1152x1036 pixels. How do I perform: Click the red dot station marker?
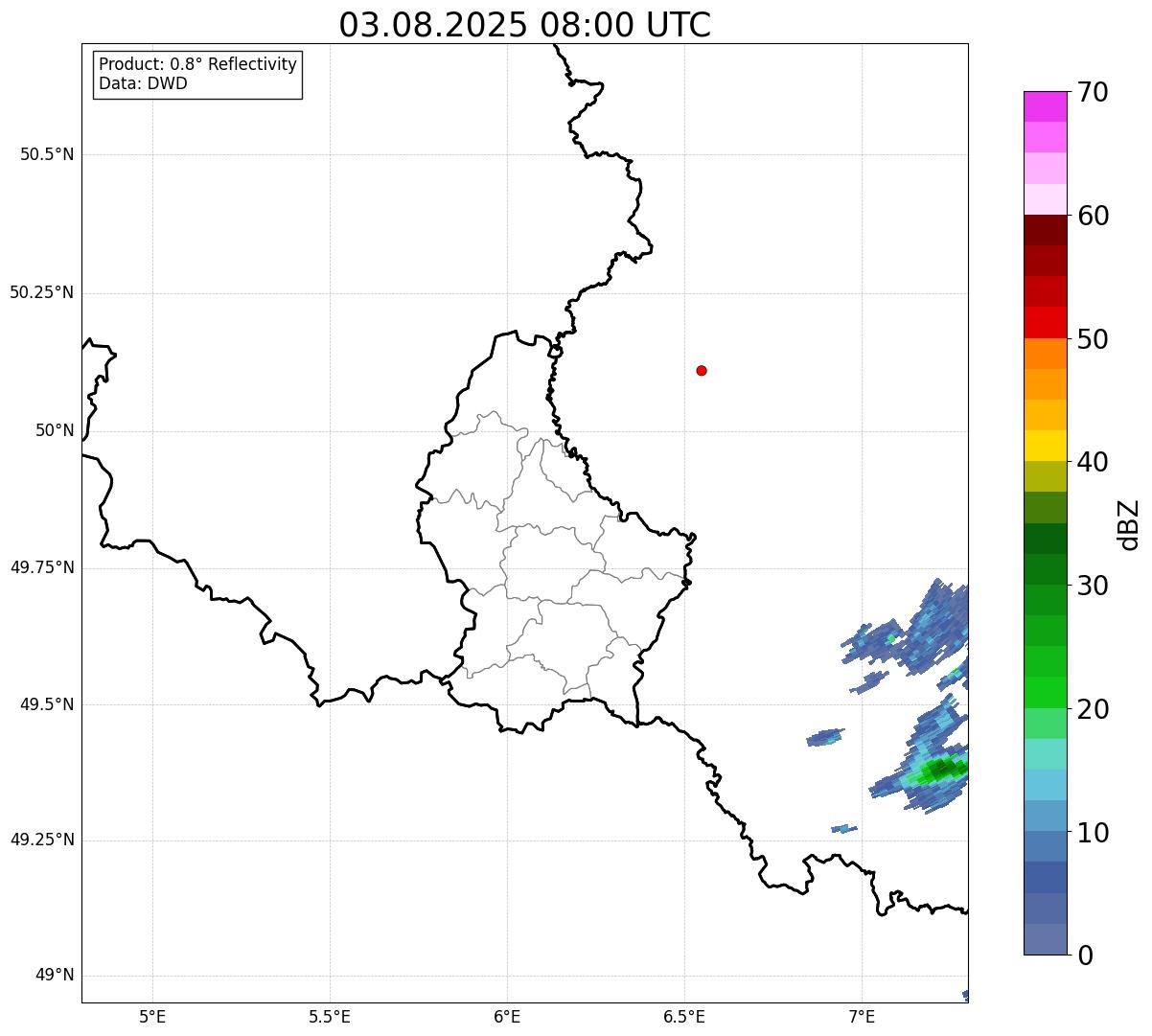pos(702,370)
